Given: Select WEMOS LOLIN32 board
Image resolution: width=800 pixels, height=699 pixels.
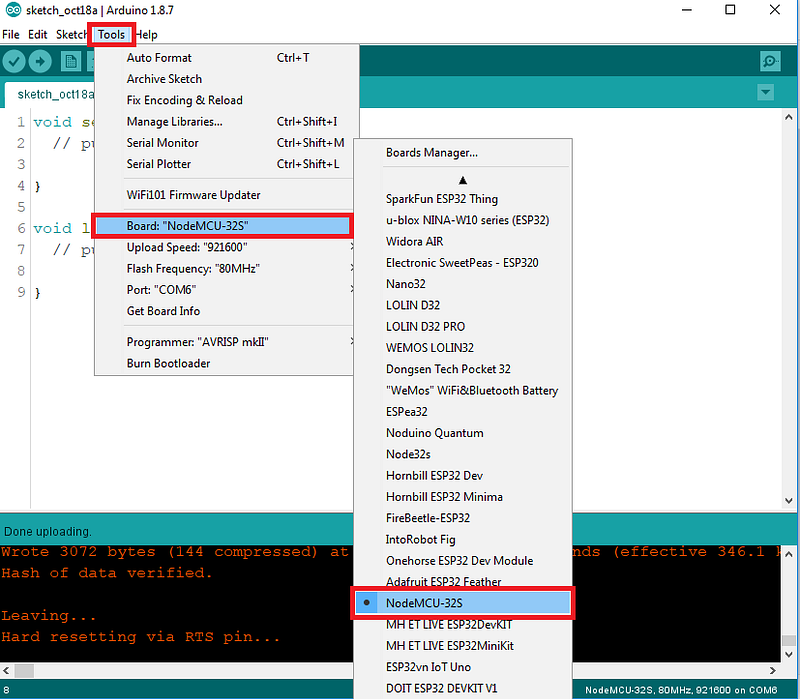Looking at the screenshot, I should pos(463,348).
